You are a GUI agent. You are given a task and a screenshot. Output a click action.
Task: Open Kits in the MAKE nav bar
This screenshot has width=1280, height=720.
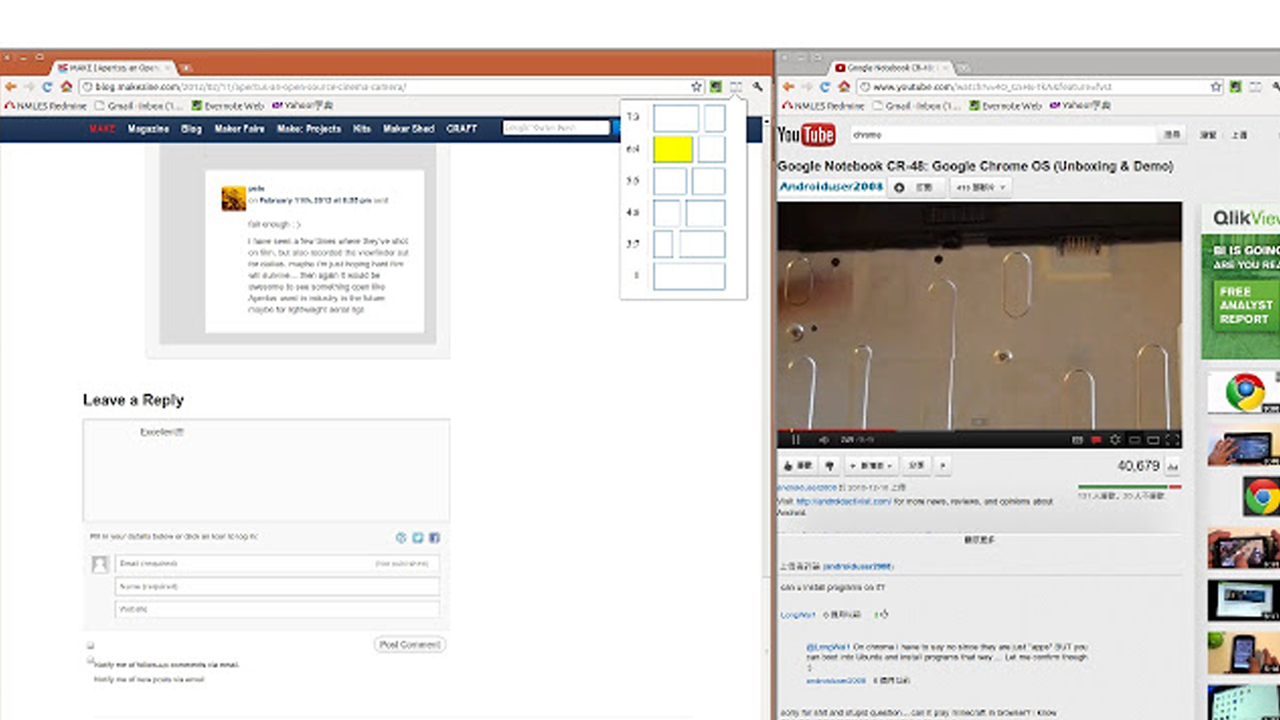pyautogui.click(x=362, y=129)
